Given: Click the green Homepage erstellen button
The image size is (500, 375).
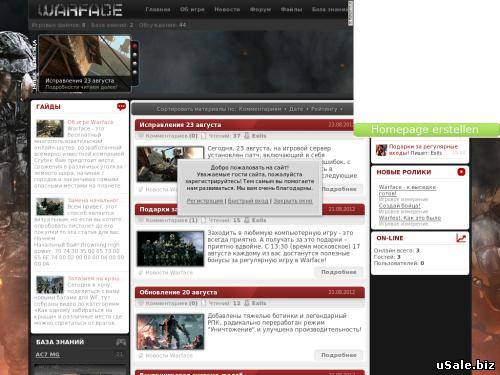Looking at the screenshot, I should [x=427, y=130].
